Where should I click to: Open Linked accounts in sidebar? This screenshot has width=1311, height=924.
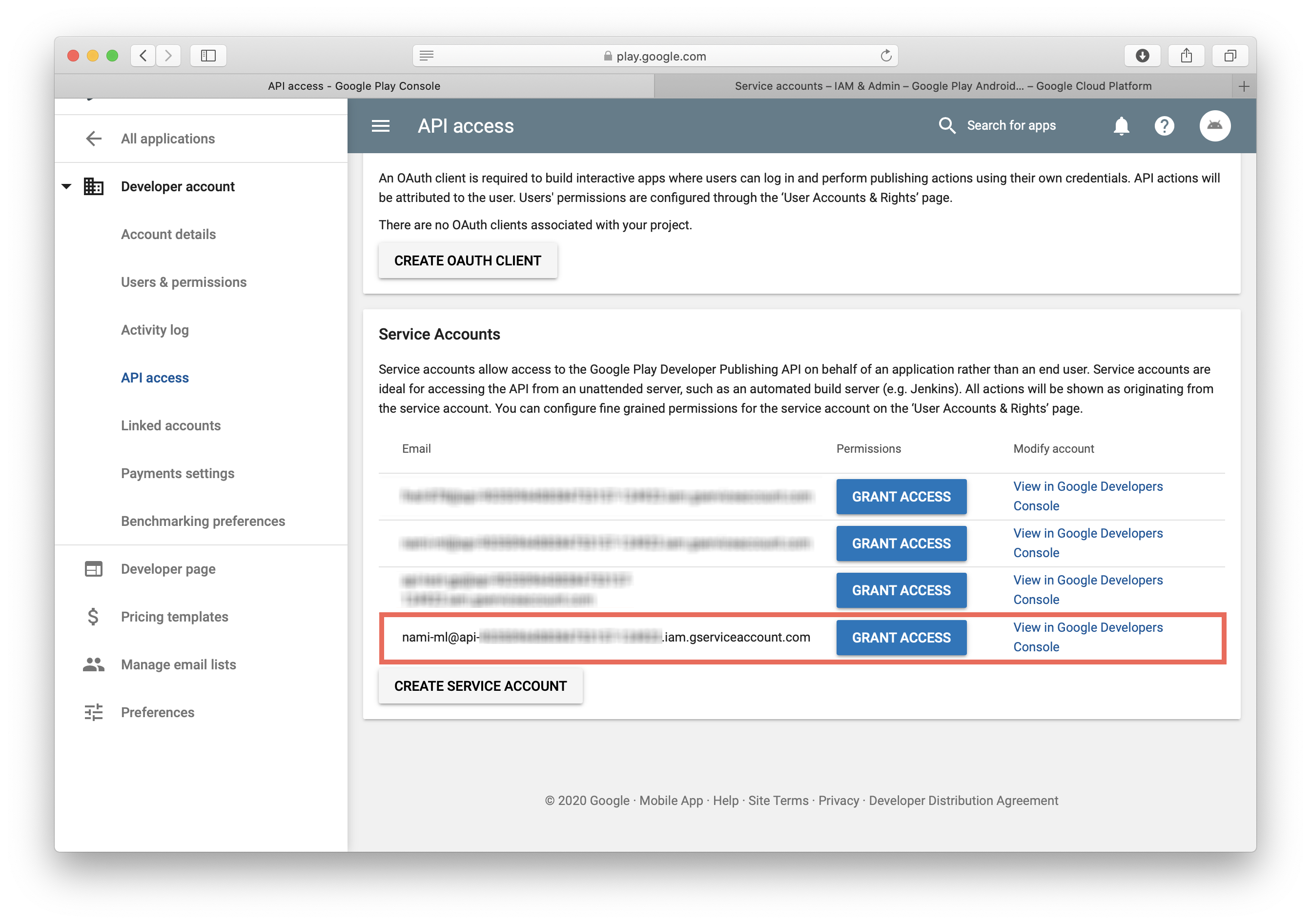pyautogui.click(x=170, y=426)
